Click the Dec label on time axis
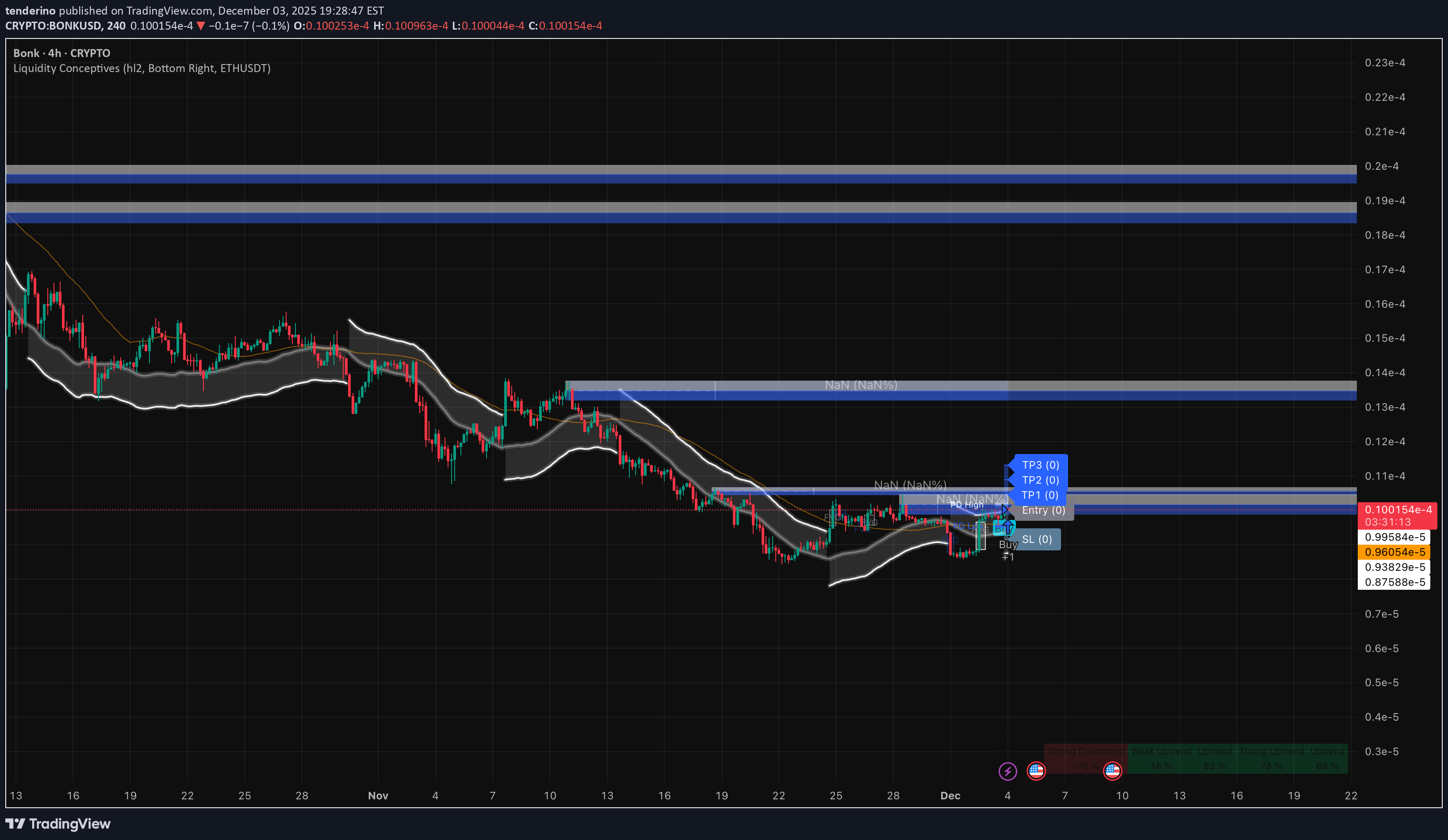 950,796
